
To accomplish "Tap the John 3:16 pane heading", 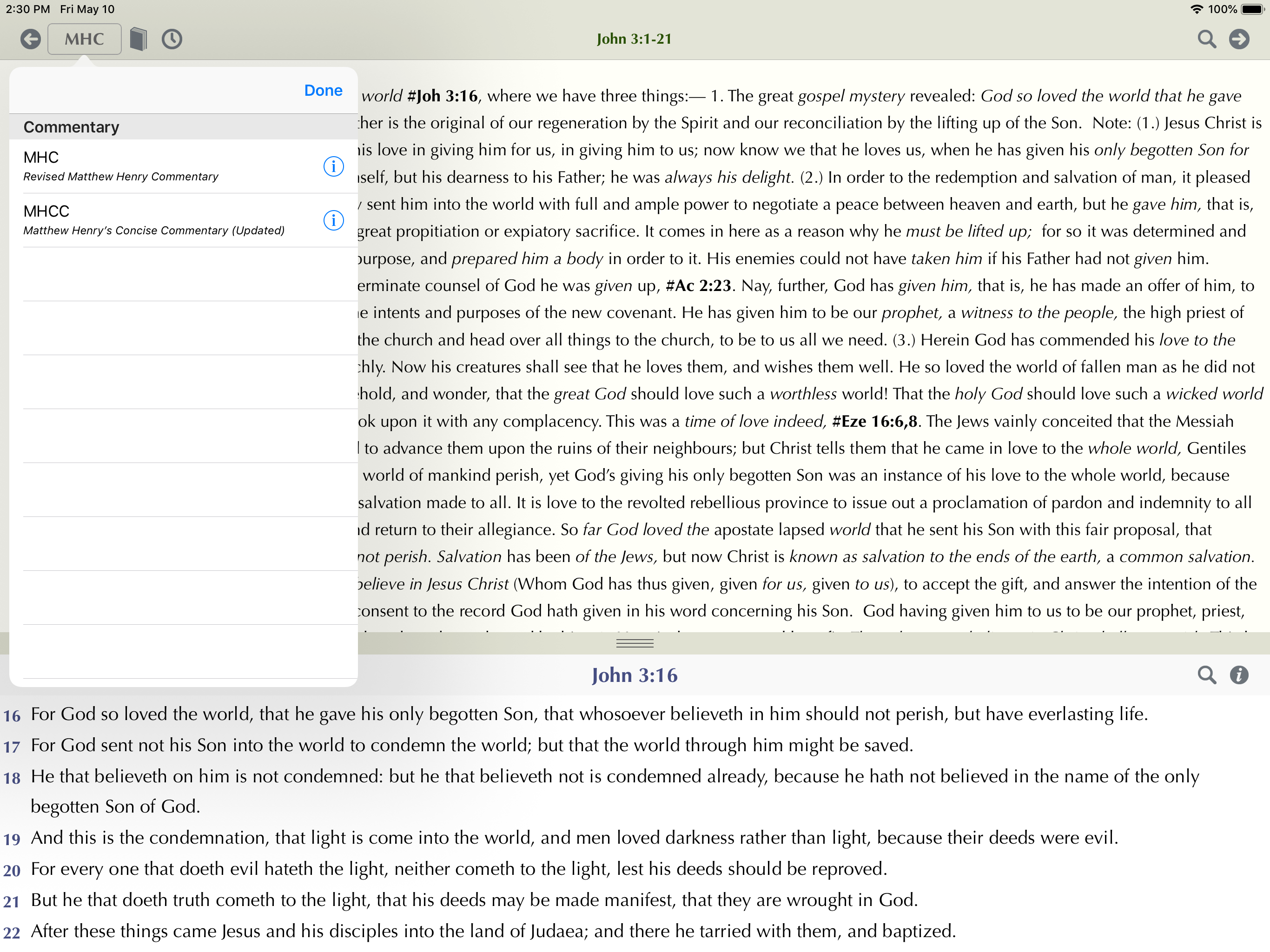I will pyautogui.click(x=635, y=675).
